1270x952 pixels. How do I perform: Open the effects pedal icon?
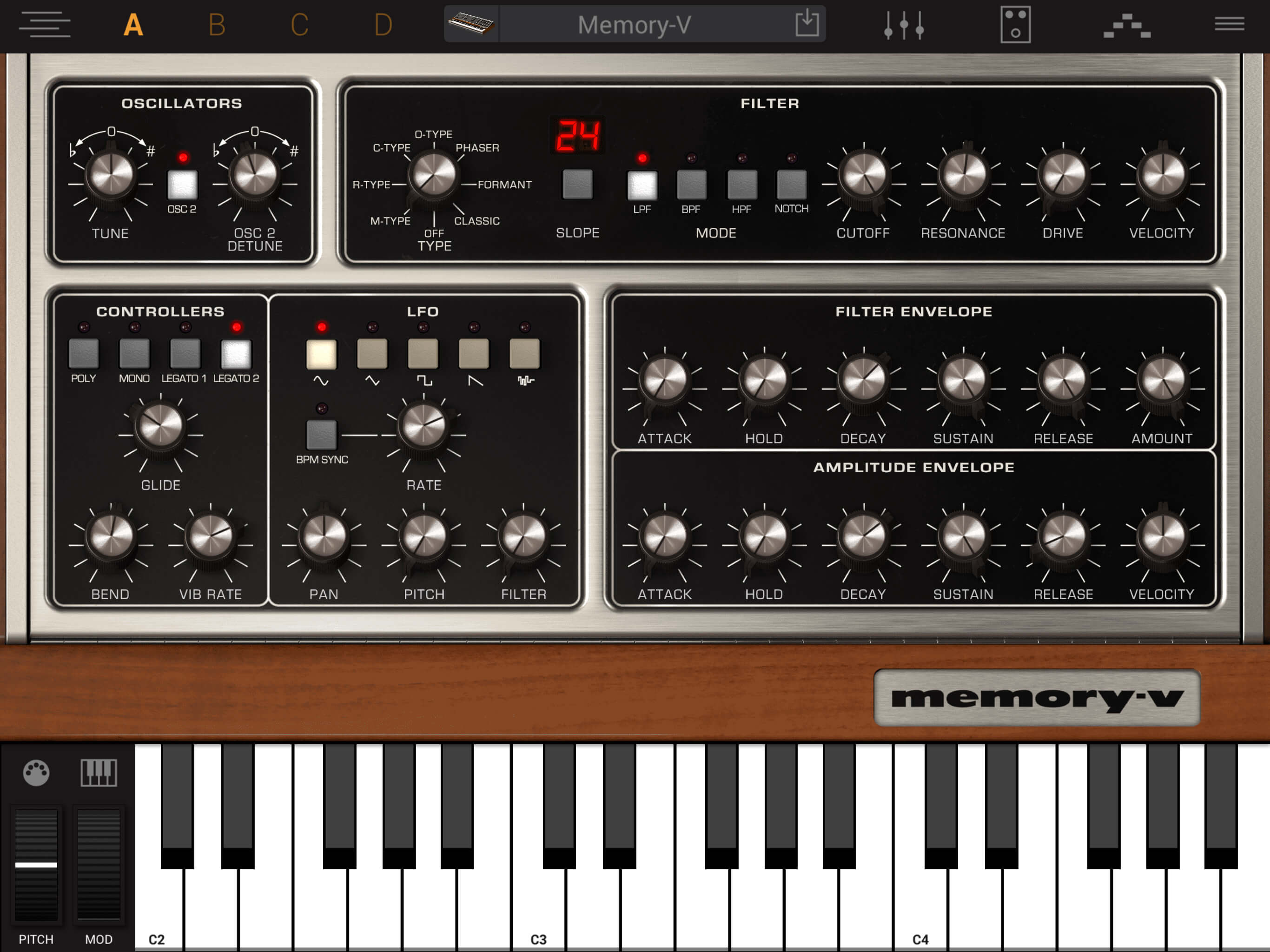pyautogui.click(x=1015, y=25)
